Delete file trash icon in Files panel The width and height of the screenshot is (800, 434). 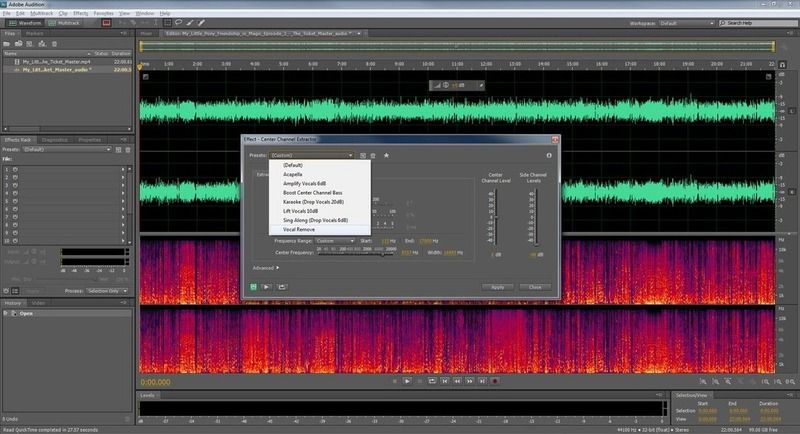coord(55,44)
